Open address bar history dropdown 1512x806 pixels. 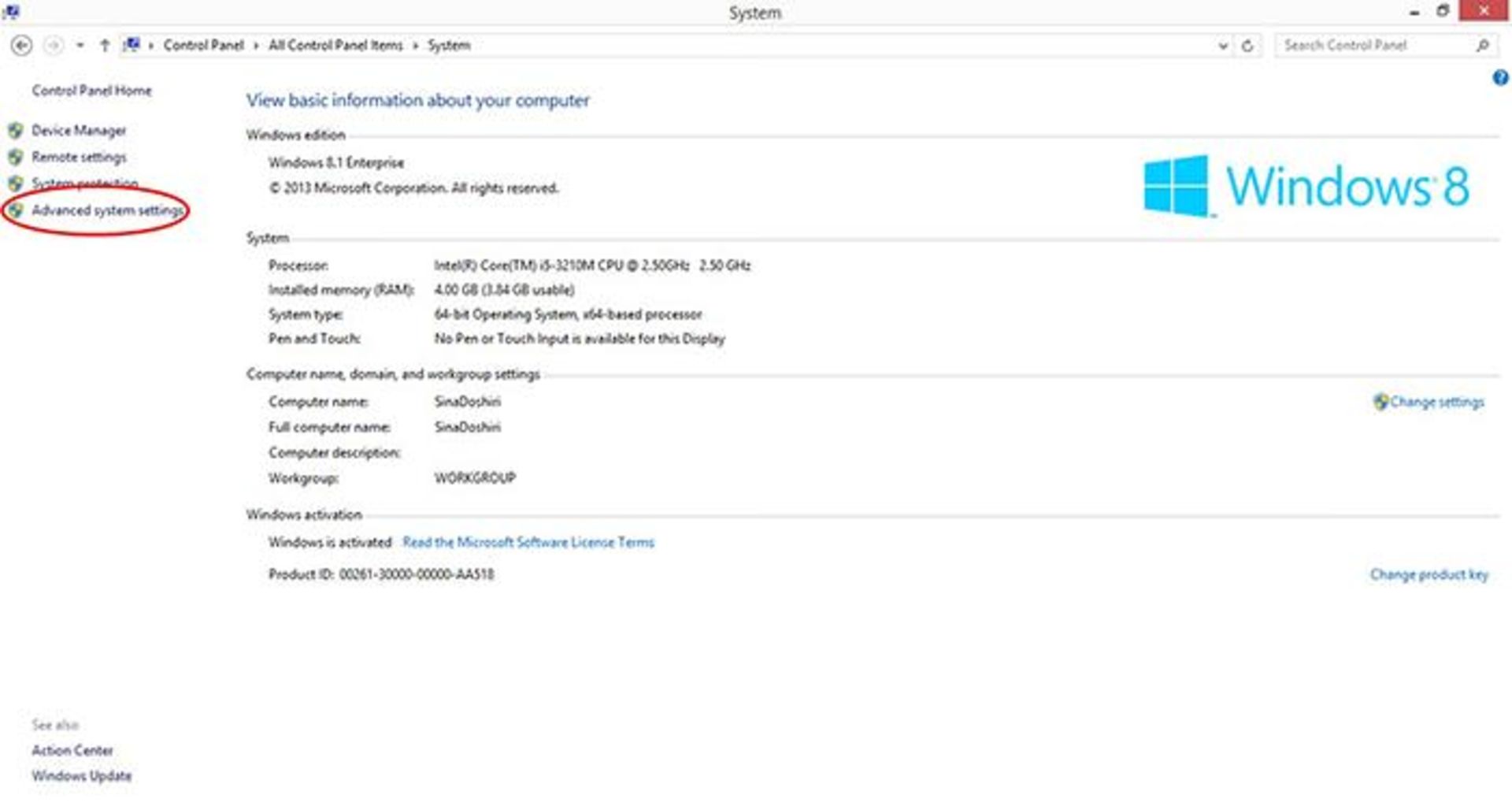(1222, 46)
